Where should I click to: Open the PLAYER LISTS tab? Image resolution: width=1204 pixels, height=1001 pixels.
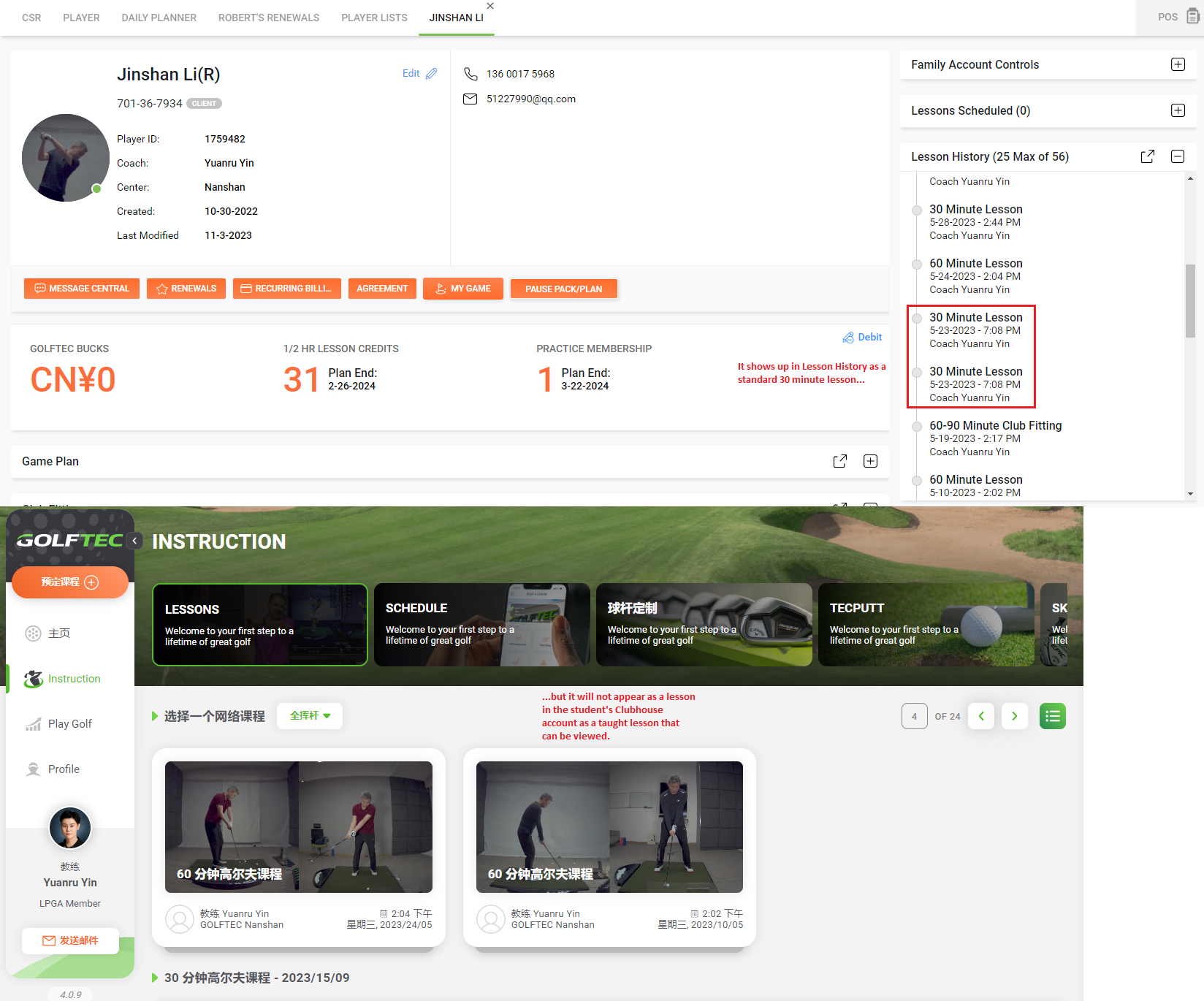(x=374, y=18)
